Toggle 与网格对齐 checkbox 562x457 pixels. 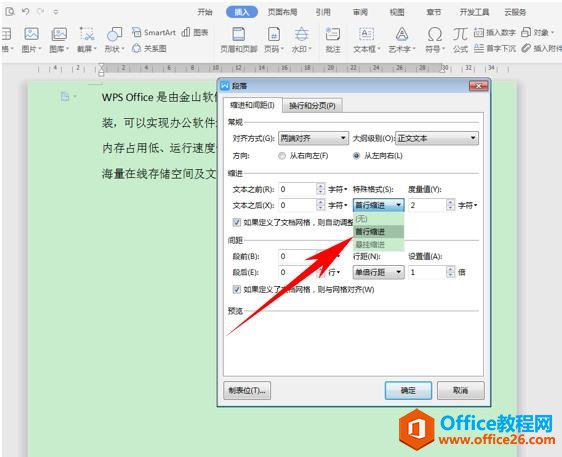237,289
